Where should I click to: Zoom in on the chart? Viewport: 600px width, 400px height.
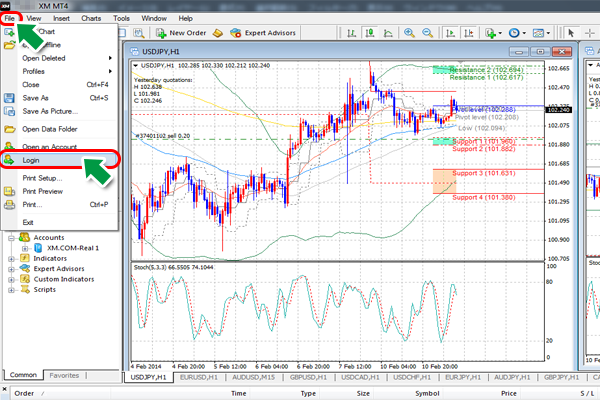coord(409,33)
